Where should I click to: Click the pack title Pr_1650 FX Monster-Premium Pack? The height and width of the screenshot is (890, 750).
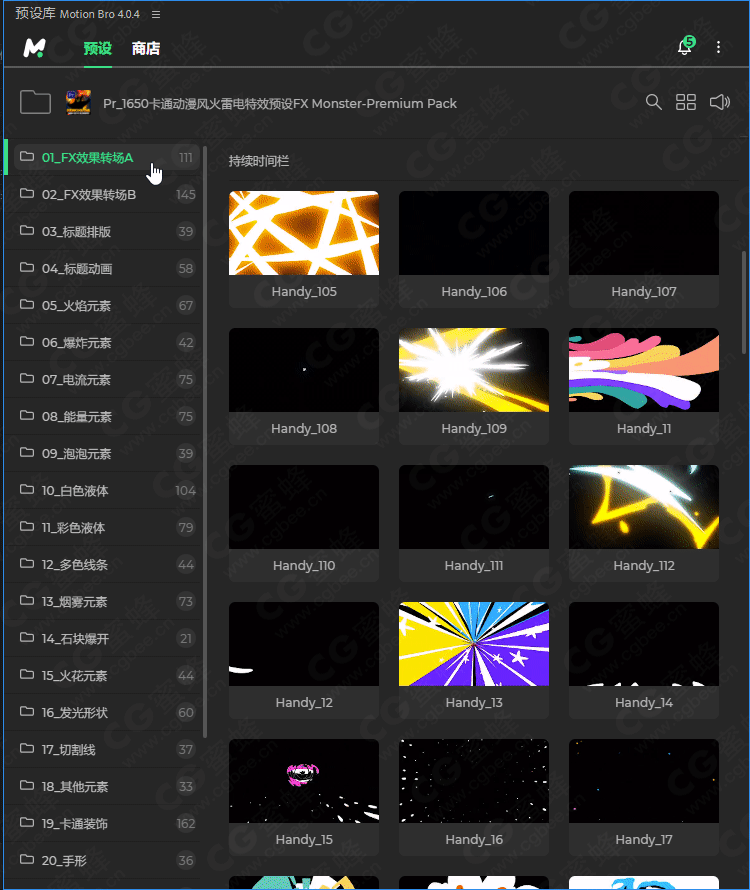tap(280, 103)
